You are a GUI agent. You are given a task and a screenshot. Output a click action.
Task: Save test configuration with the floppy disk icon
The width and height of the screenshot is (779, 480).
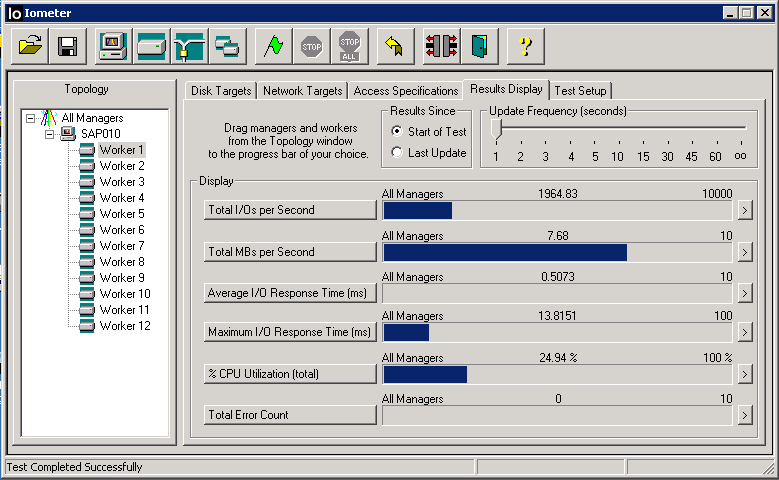tap(68, 47)
